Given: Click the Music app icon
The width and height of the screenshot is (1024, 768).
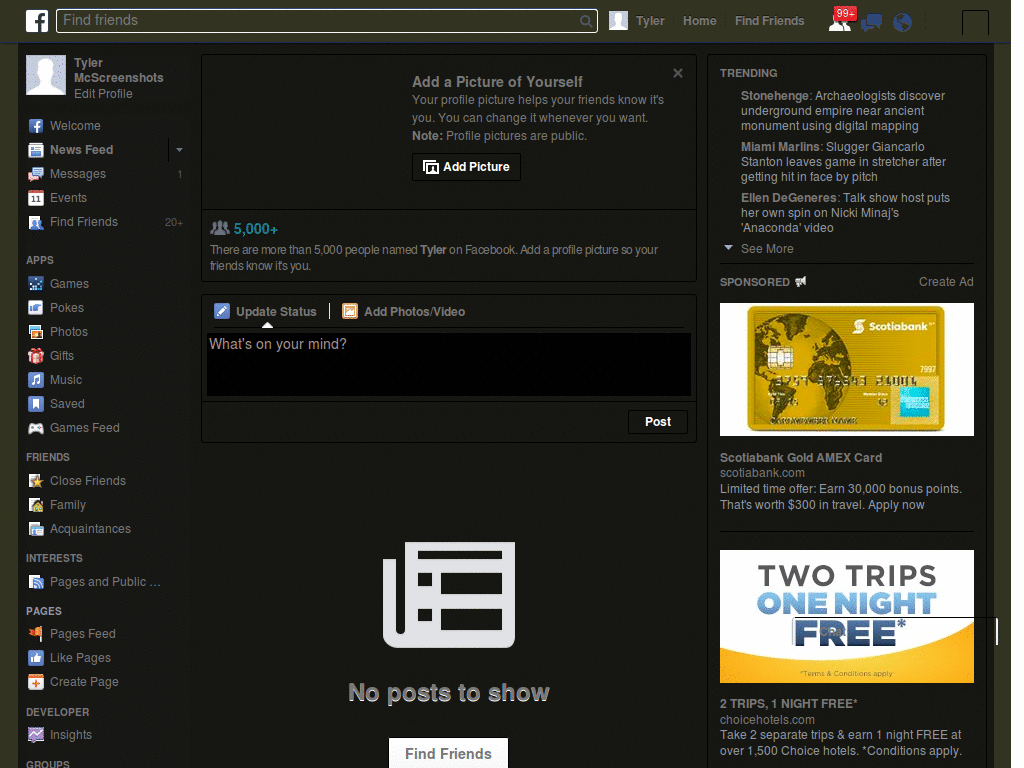Looking at the screenshot, I should click(x=36, y=379).
